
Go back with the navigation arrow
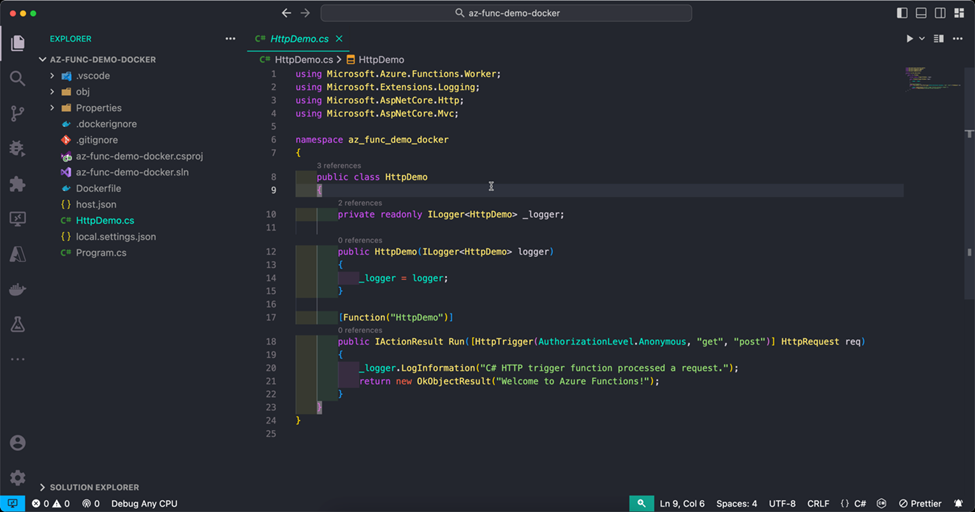point(286,13)
